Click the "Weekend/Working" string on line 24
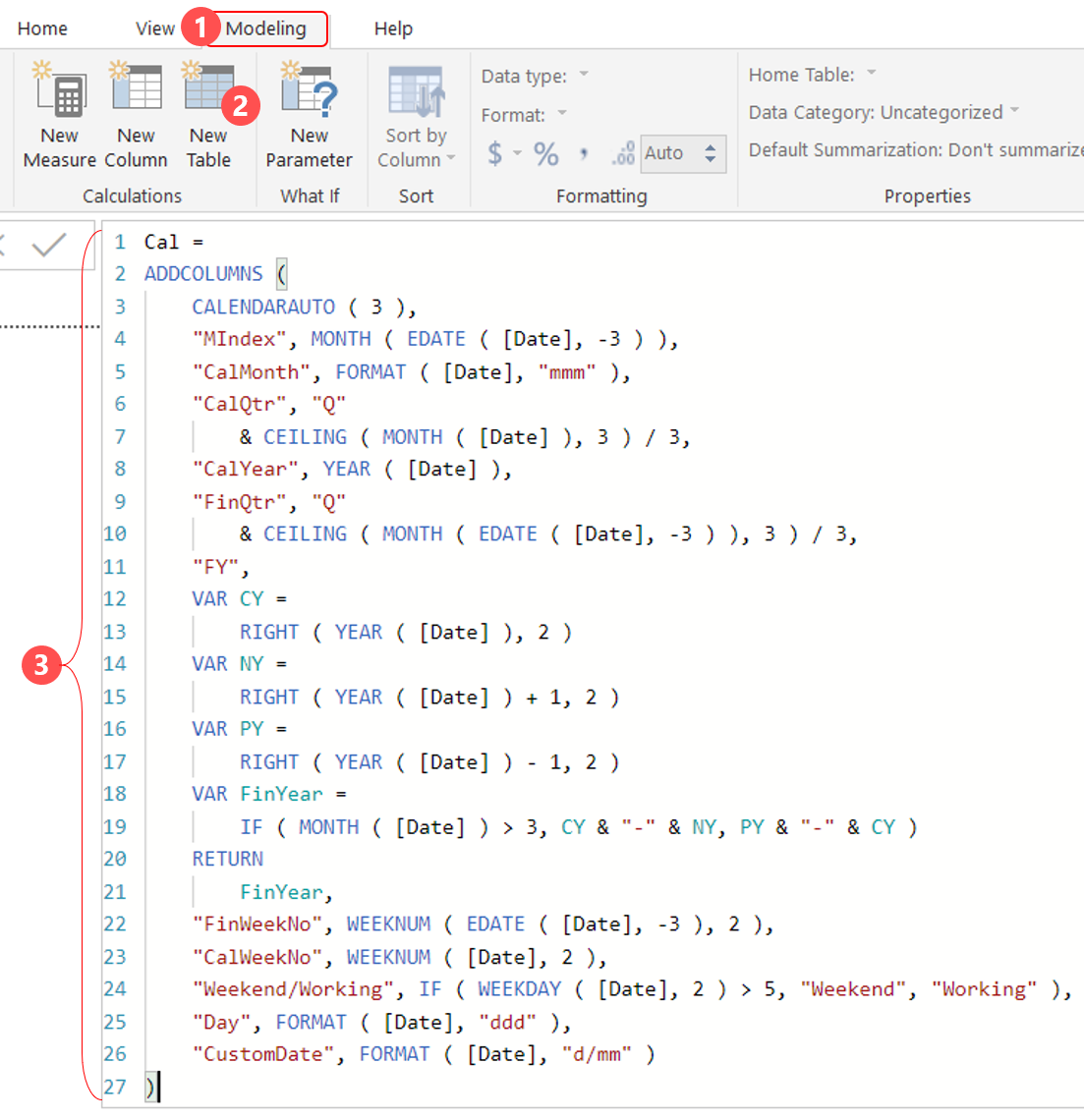This screenshot has height=1120, width=1084. coord(293,988)
